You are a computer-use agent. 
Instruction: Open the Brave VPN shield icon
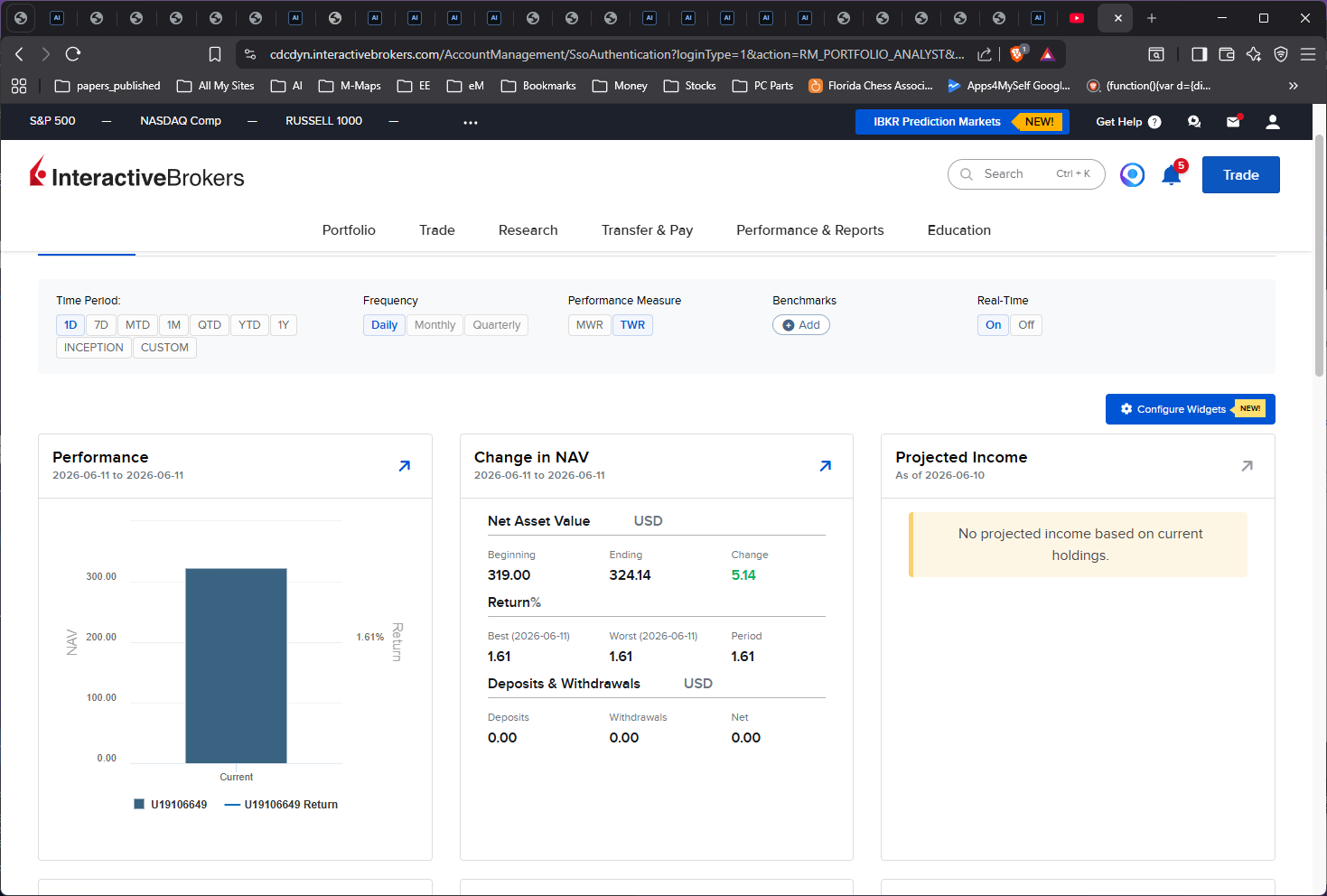[x=1280, y=54]
